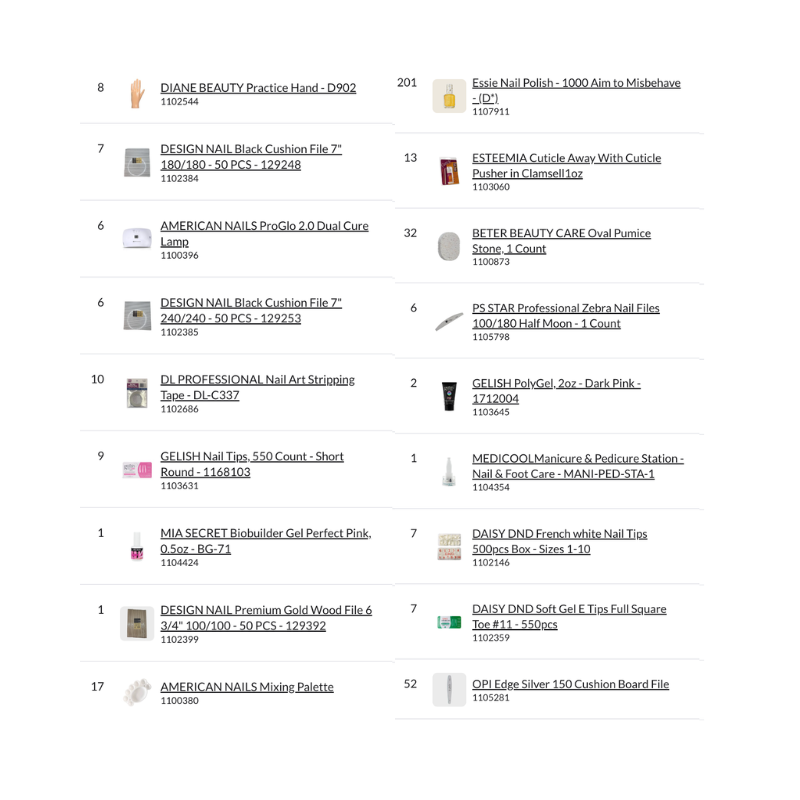Open the ESTEEMIA Cuticle Away product image
Screen dimensions: 800x800
coord(449,172)
